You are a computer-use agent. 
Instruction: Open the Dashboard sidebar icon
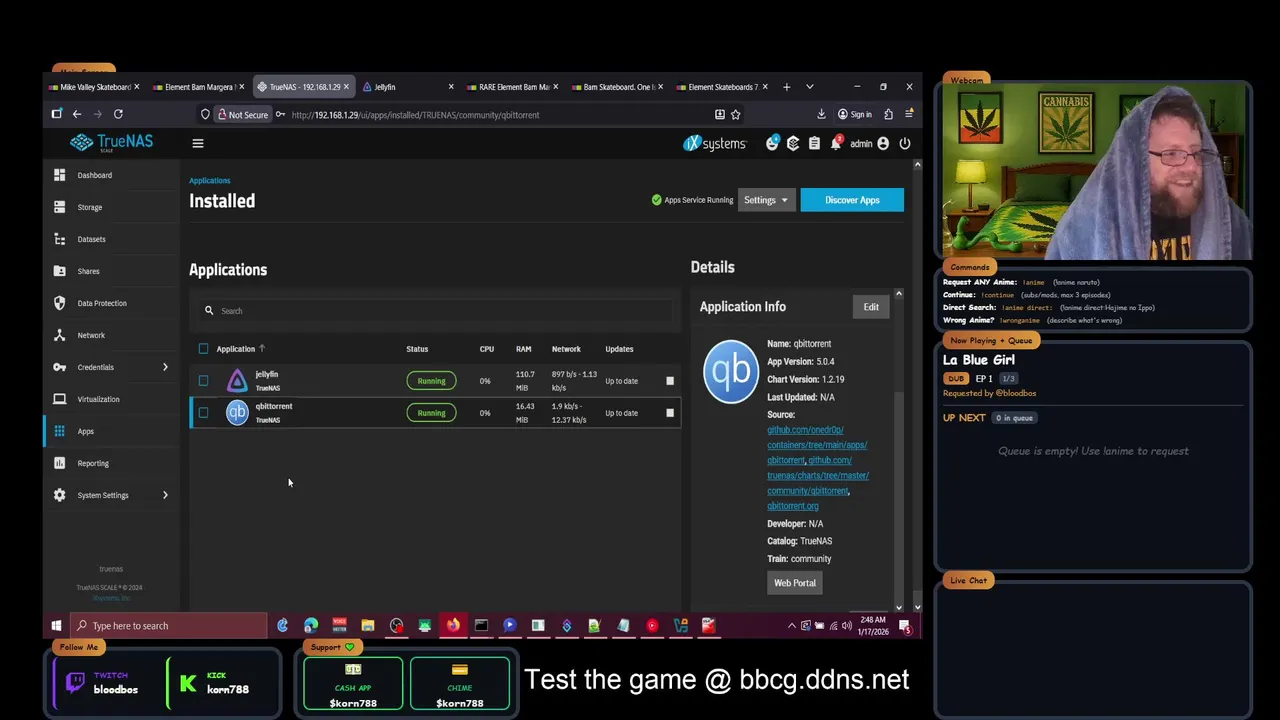point(59,175)
